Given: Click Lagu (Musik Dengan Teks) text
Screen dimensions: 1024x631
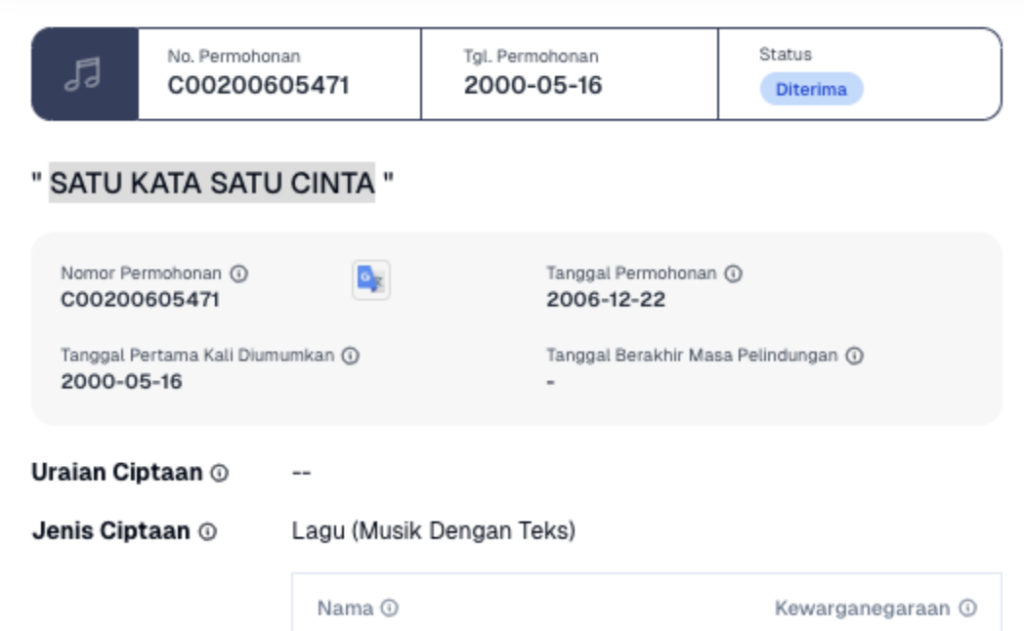Looking at the screenshot, I should click(434, 530).
